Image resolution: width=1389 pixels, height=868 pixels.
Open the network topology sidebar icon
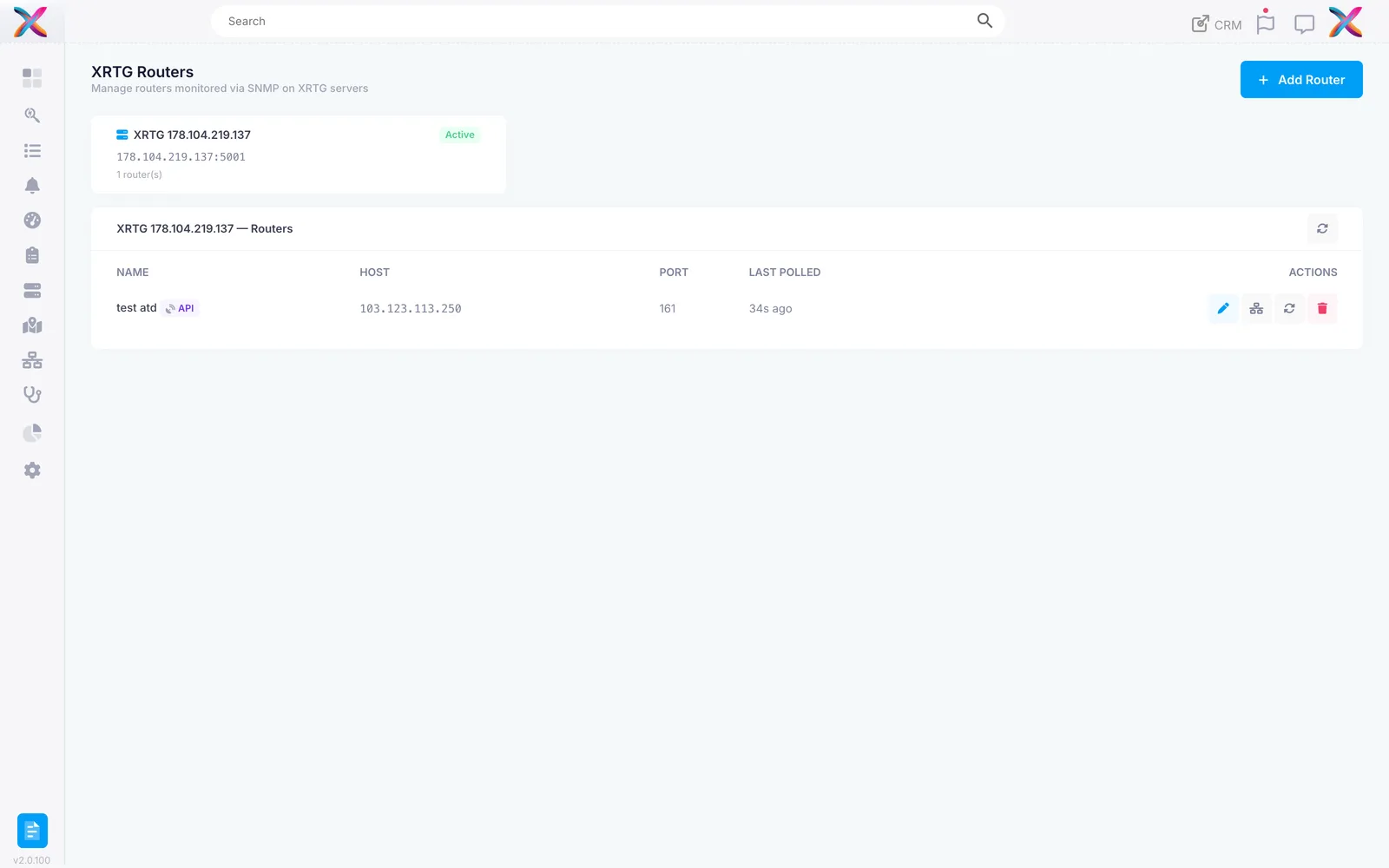(x=32, y=360)
